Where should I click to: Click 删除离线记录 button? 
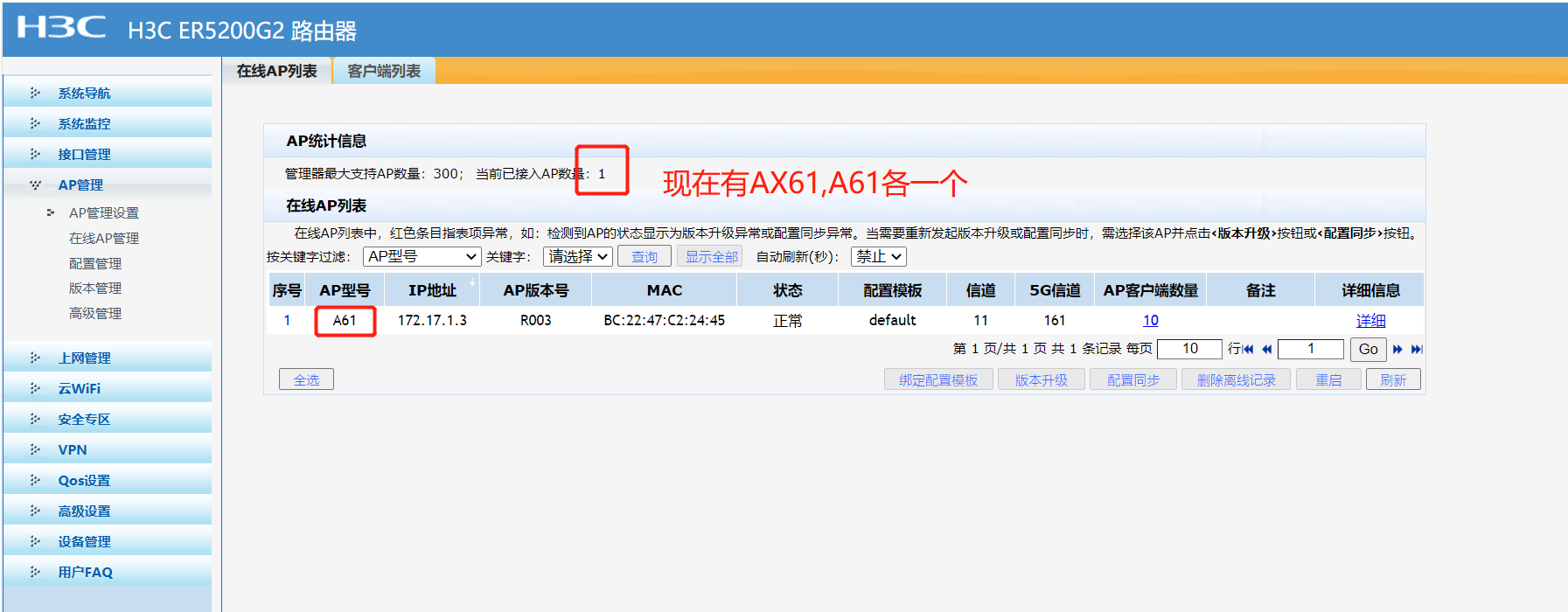(1236, 379)
